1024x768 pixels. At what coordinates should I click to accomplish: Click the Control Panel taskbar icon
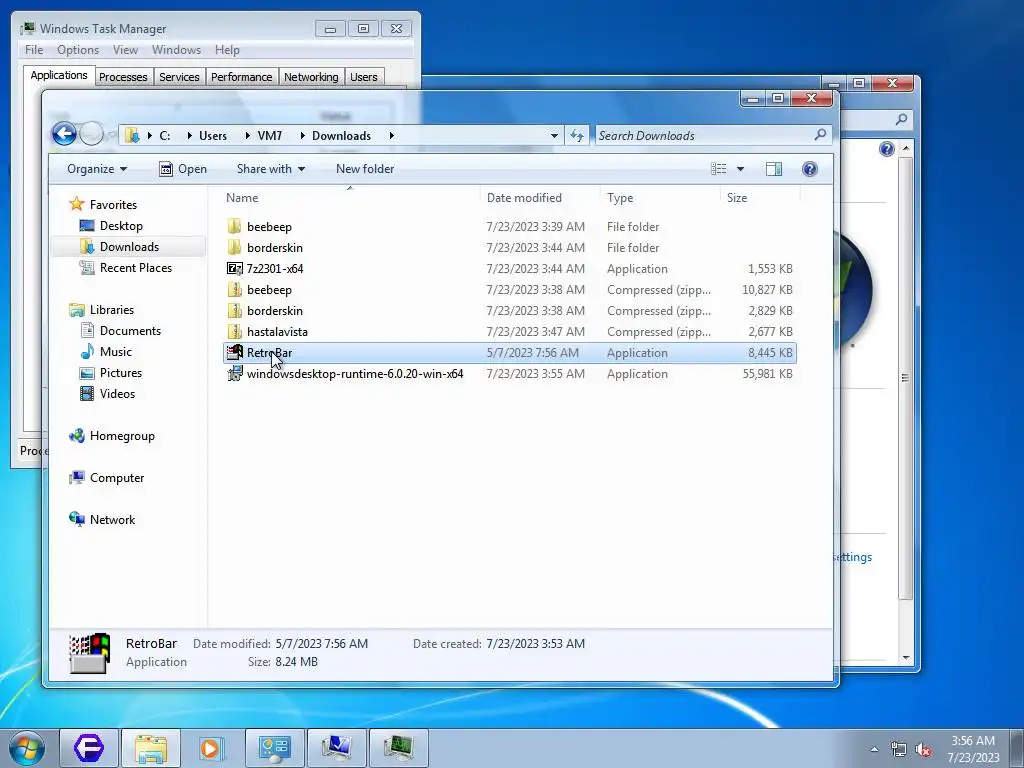[274, 748]
